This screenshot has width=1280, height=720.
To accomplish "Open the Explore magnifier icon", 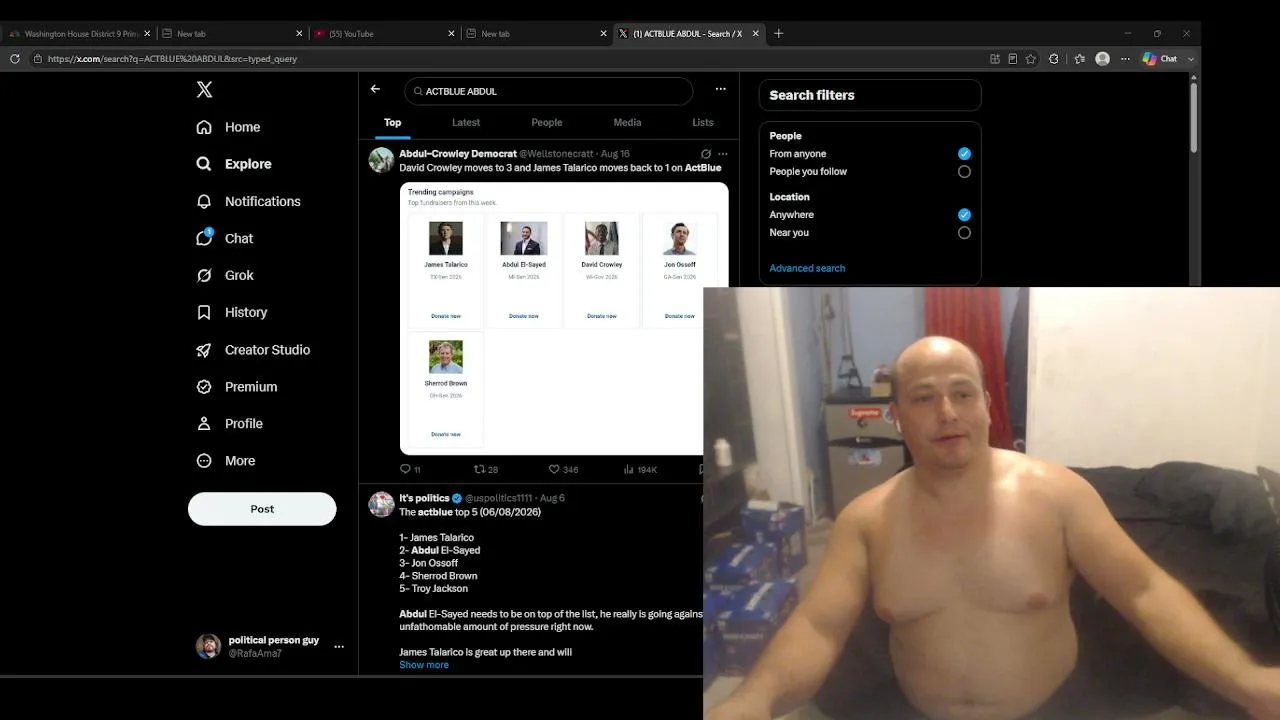I will coord(204,164).
